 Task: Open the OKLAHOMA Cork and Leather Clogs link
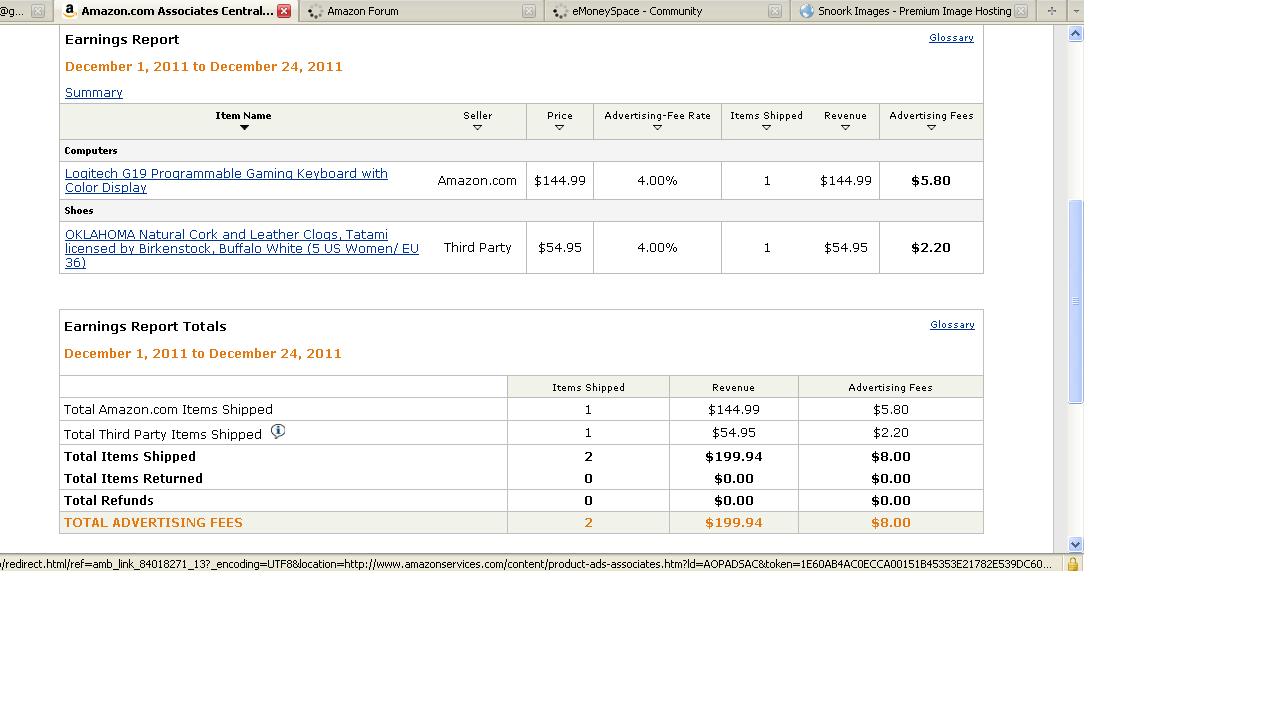point(242,248)
